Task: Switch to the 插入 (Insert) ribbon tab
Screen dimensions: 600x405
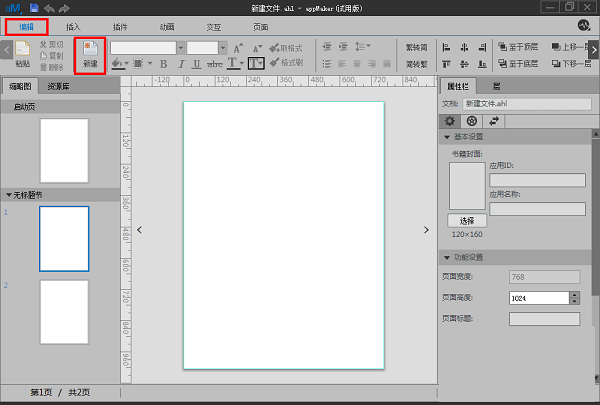Action: (x=75, y=26)
